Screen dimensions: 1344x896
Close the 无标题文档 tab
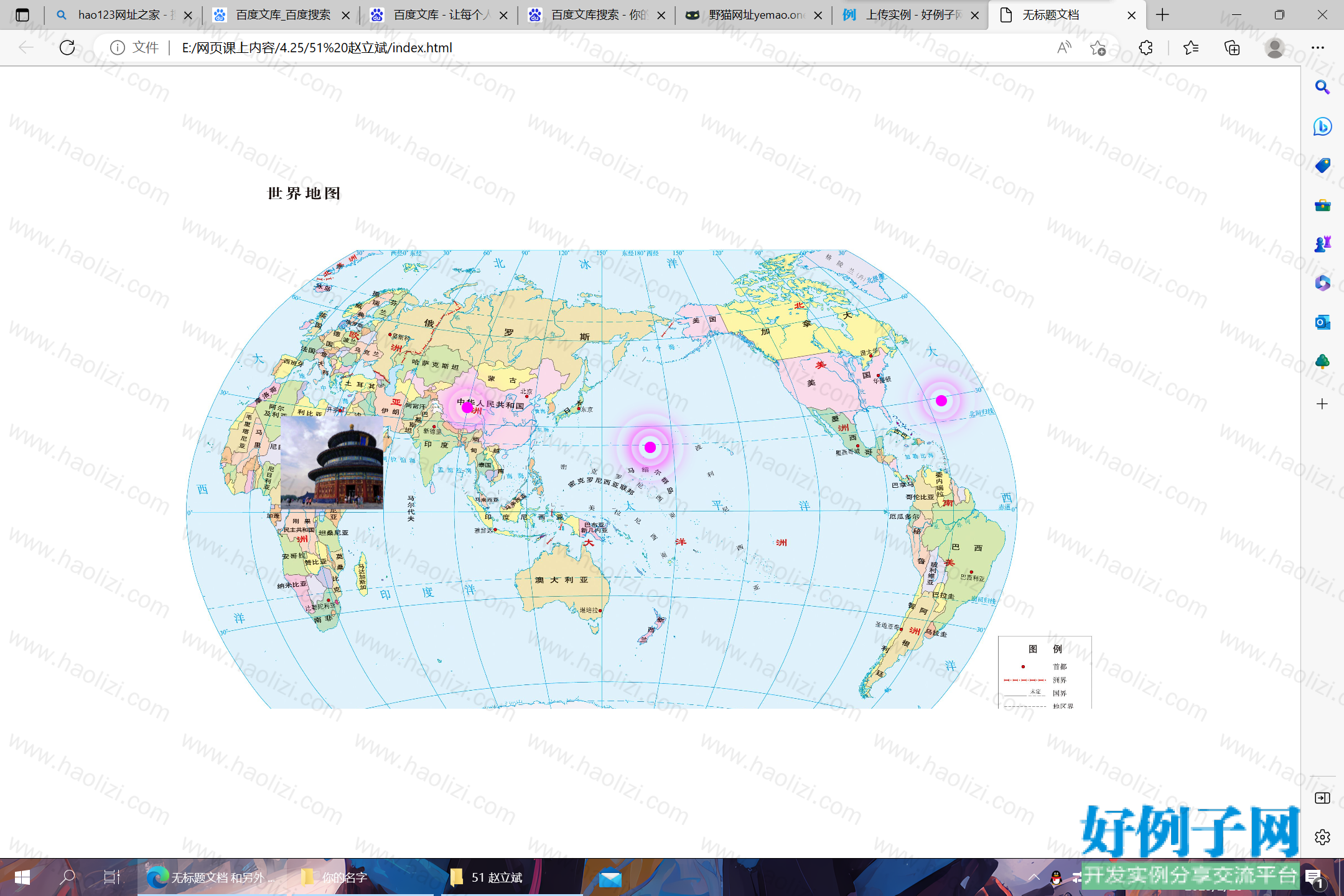pos(1132,15)
